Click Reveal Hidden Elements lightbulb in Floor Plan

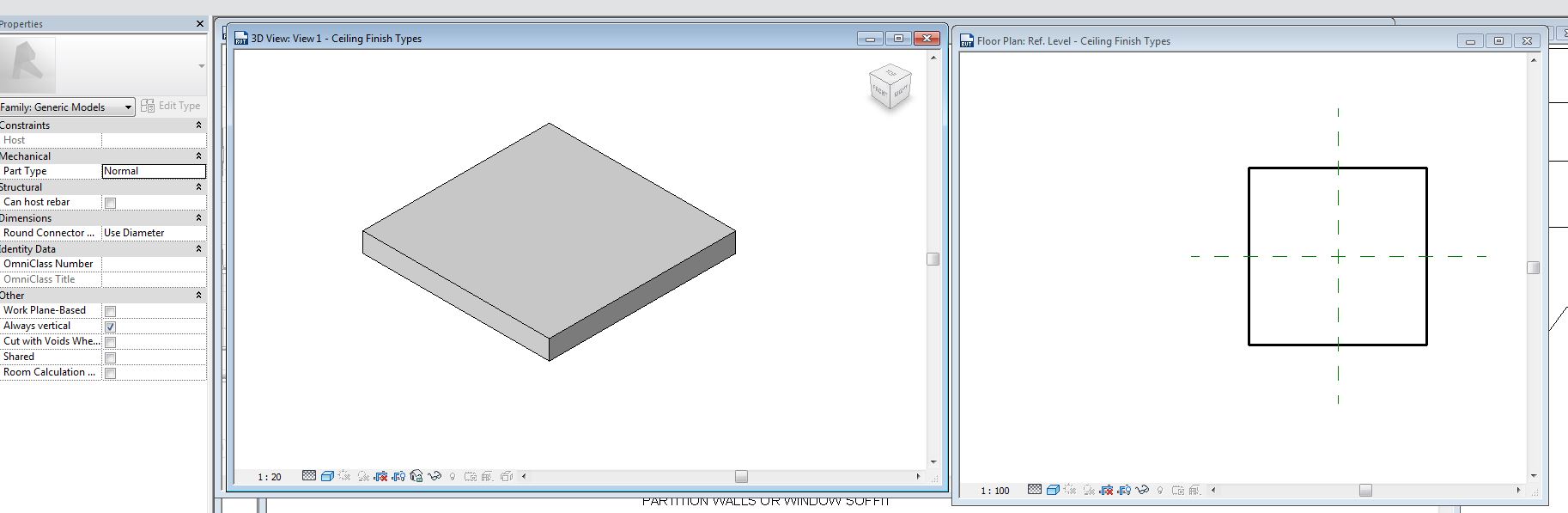pos(1160,491)
